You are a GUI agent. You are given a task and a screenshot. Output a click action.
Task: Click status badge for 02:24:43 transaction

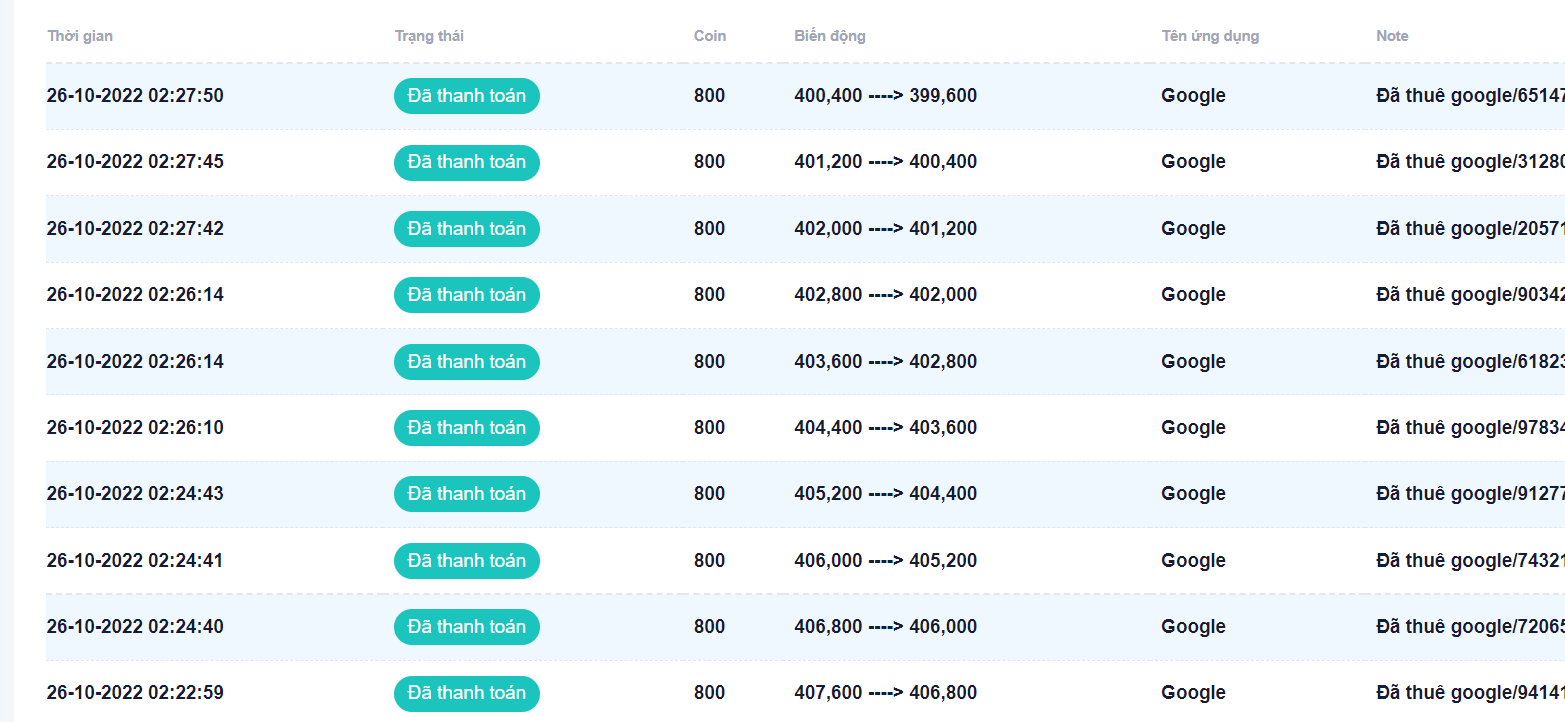point(466,494)
